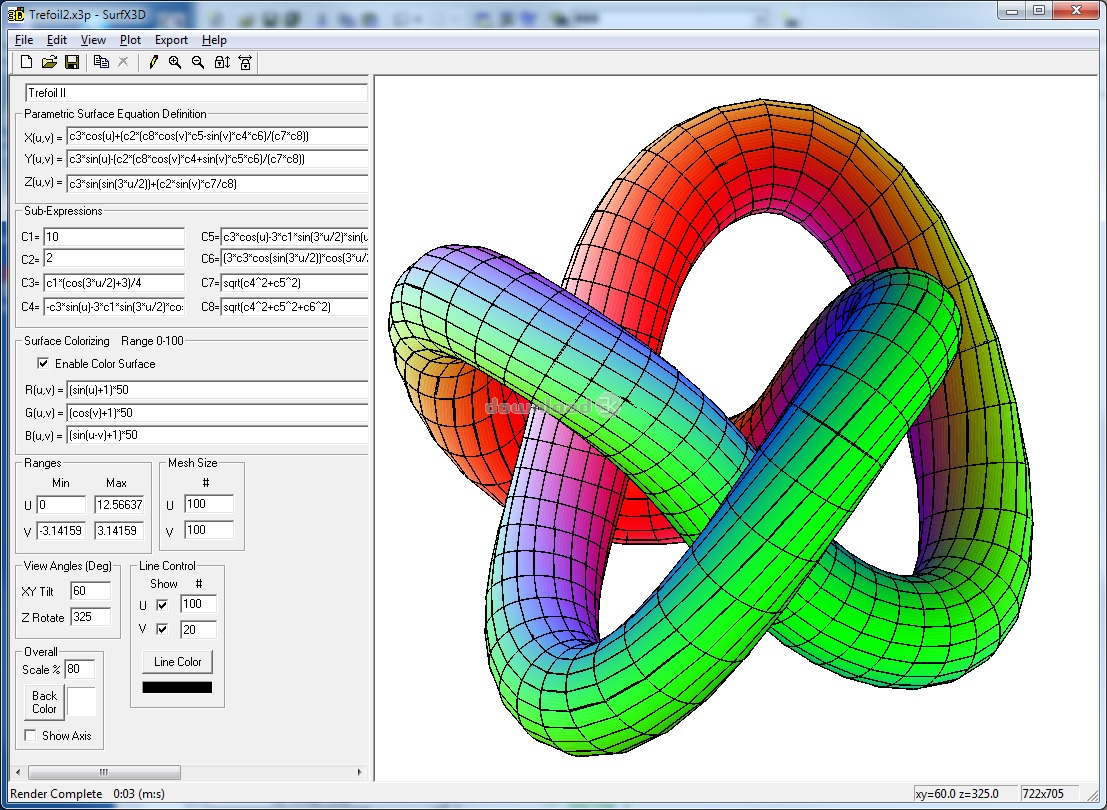Screen dimensions: 1107x810
Task: Click the pencil draw/plot icon
Action: (x=152, y=62)
